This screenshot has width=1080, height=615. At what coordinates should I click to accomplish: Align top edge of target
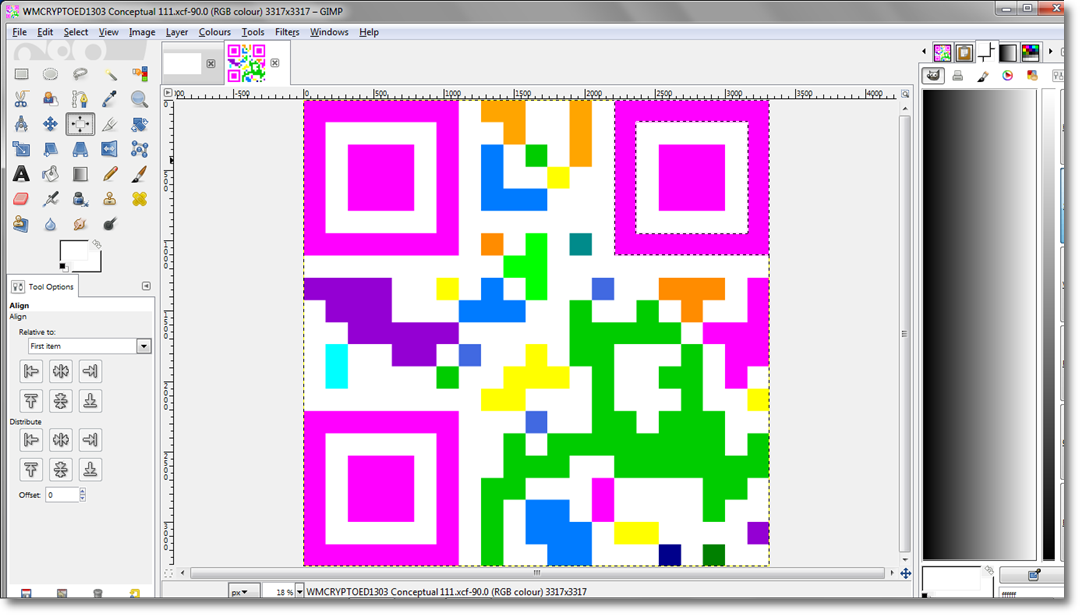[x=31, y=401]
